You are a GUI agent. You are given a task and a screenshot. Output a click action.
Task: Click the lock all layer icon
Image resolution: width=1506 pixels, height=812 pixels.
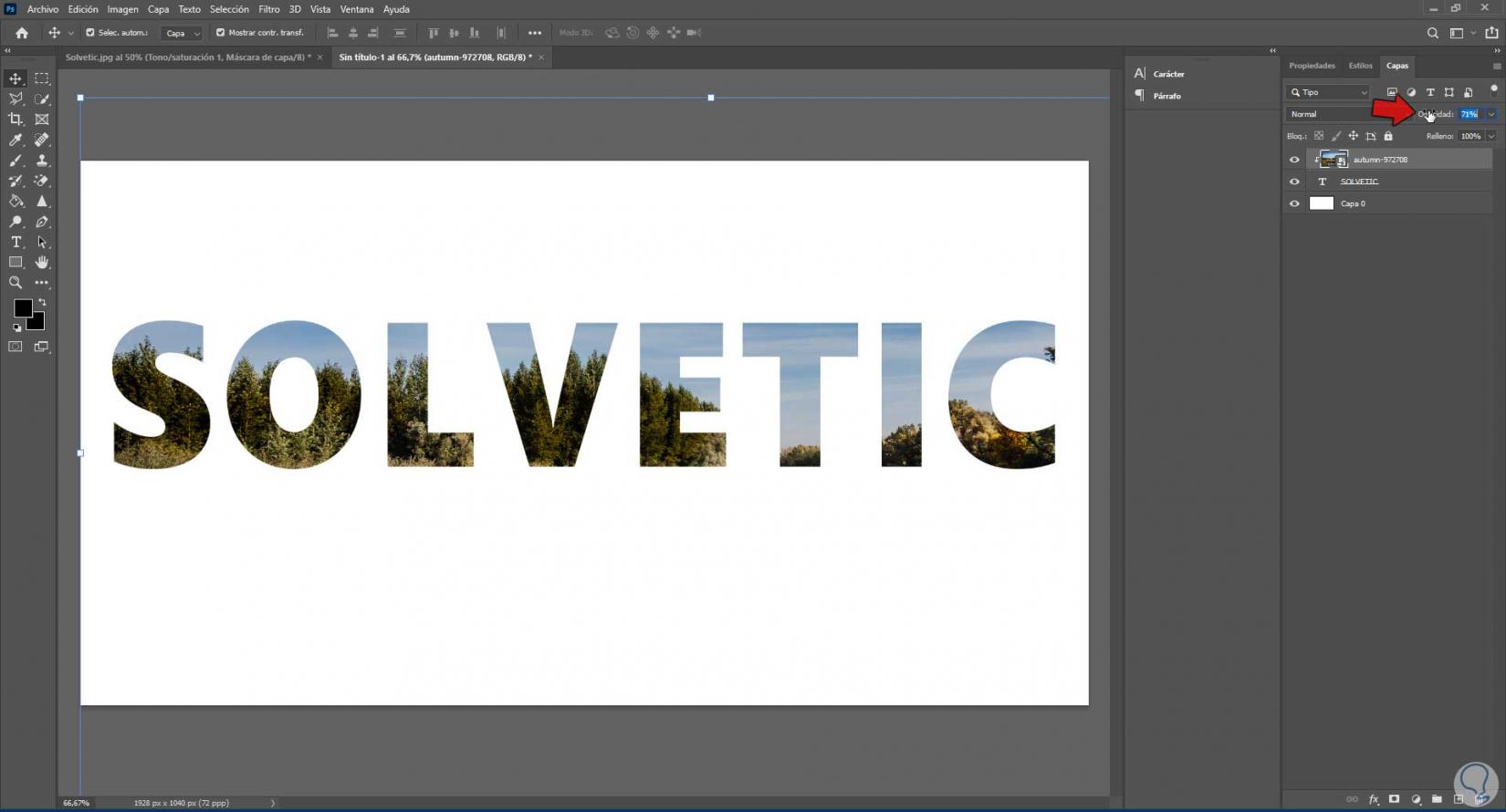coord(1388,136)
